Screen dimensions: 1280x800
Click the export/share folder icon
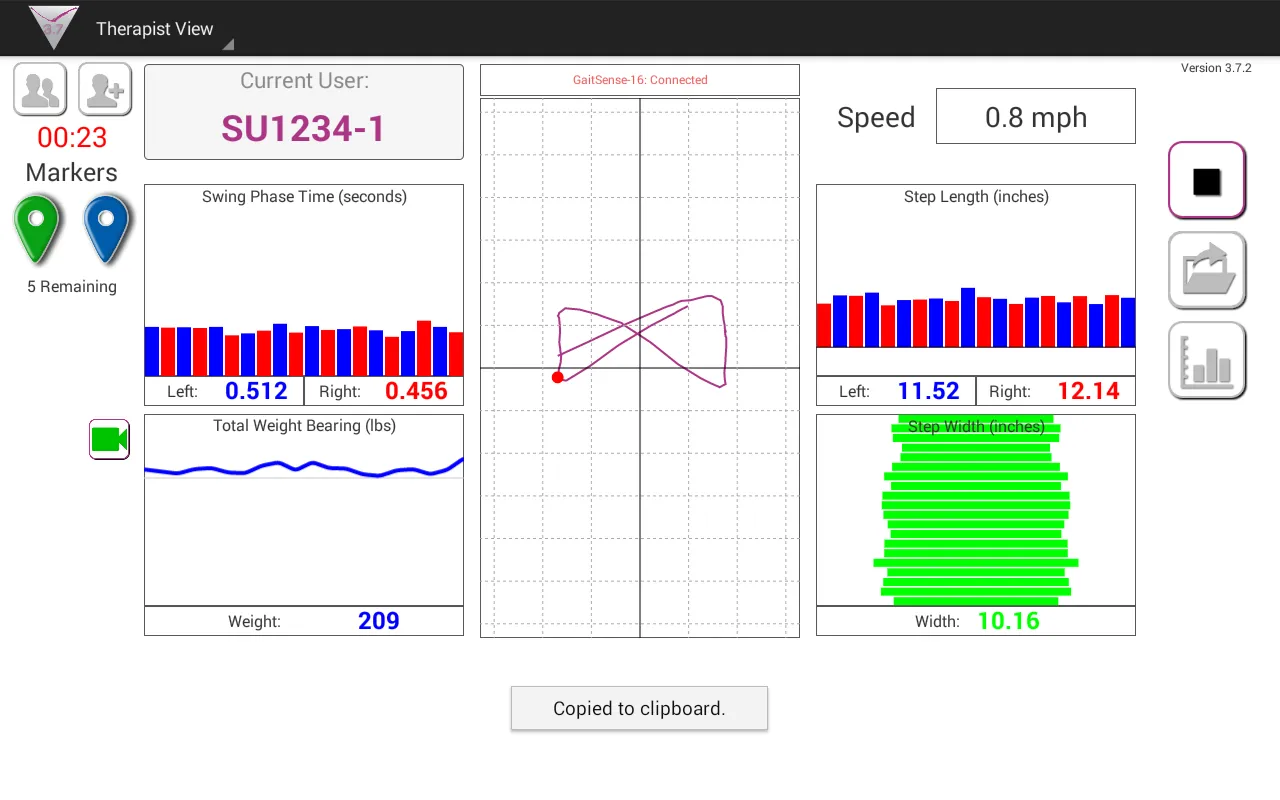point(1207,270)
